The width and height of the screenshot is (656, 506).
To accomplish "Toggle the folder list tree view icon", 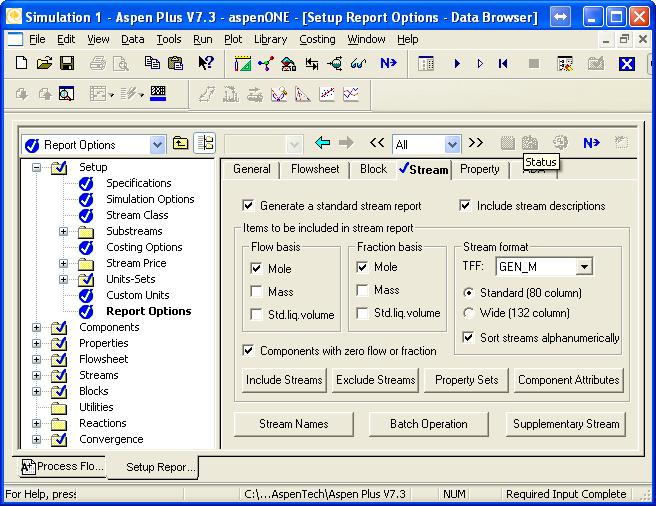I will click(x=205, y=144).
